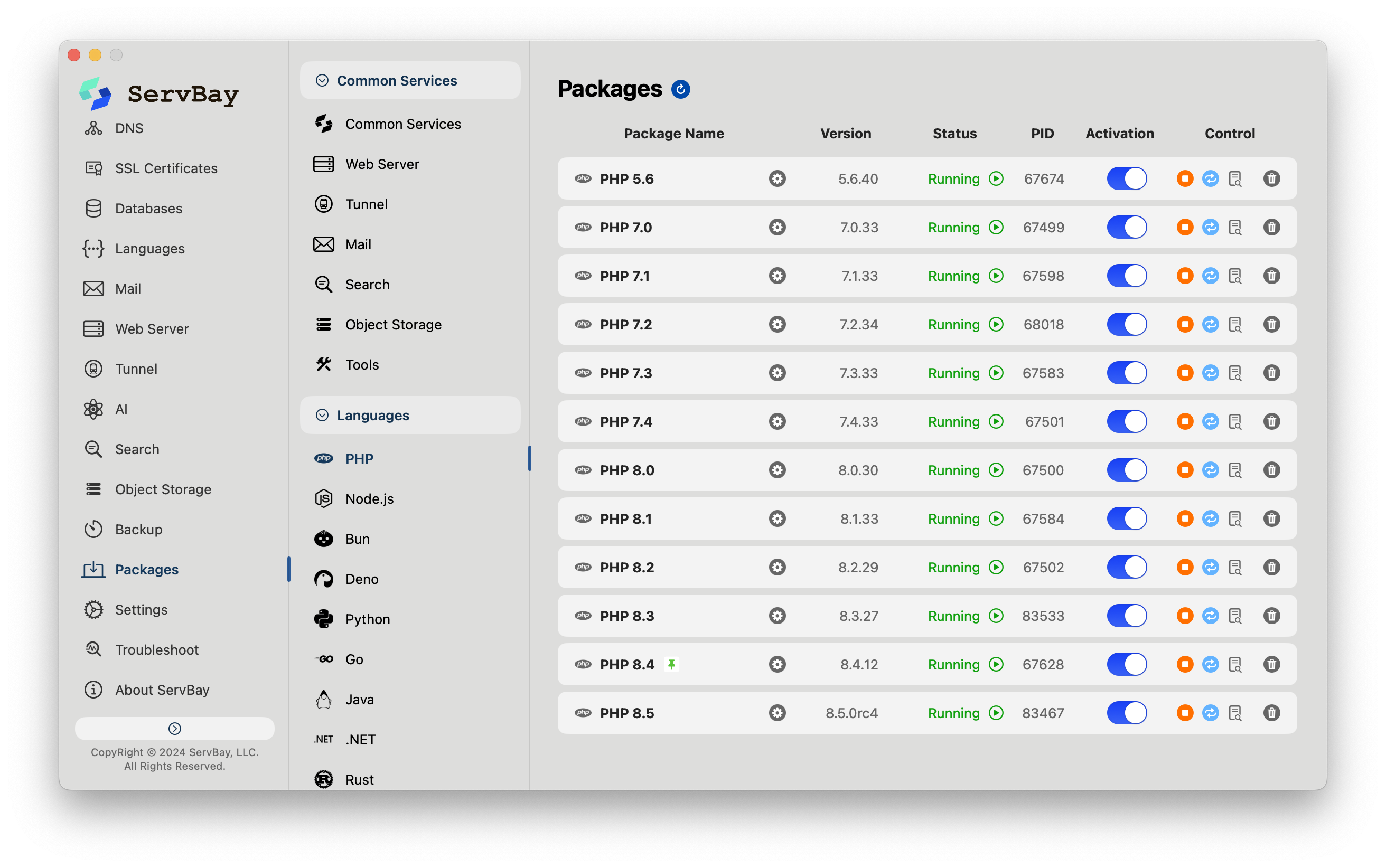Screen dimensions: 1386x868
Task: Toggle activation for PHP 8.5
Action: [x=1127, y=713]
